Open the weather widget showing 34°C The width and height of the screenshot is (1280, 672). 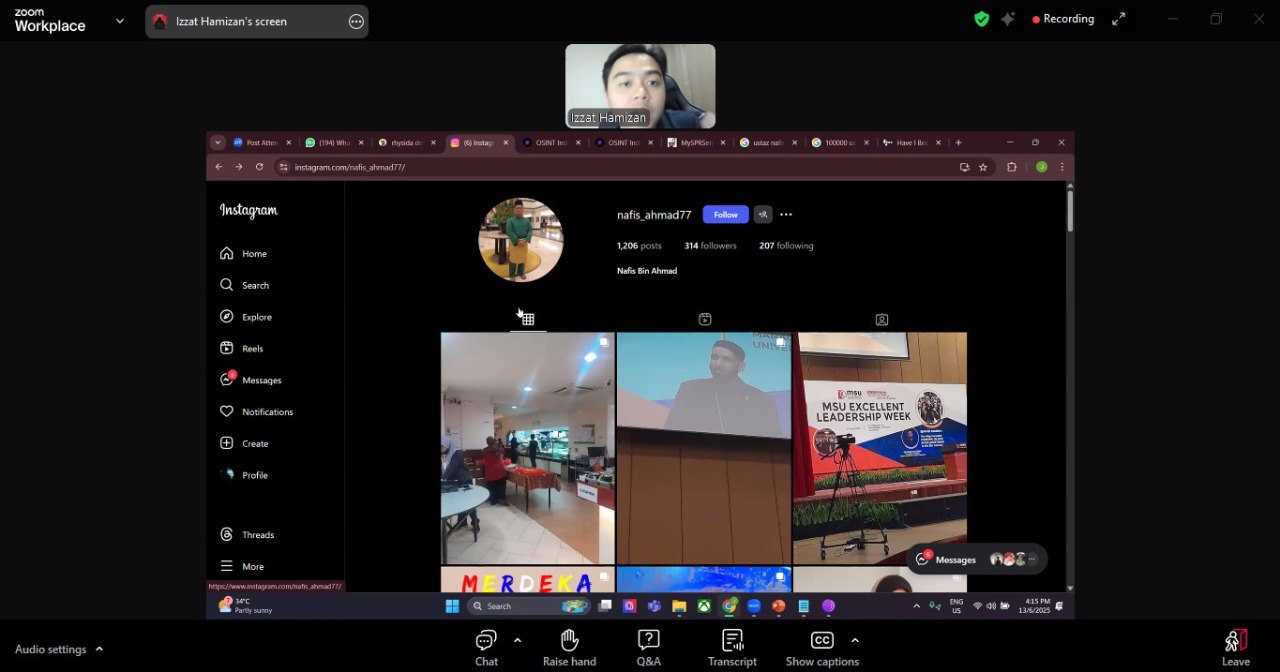point(246,606)
